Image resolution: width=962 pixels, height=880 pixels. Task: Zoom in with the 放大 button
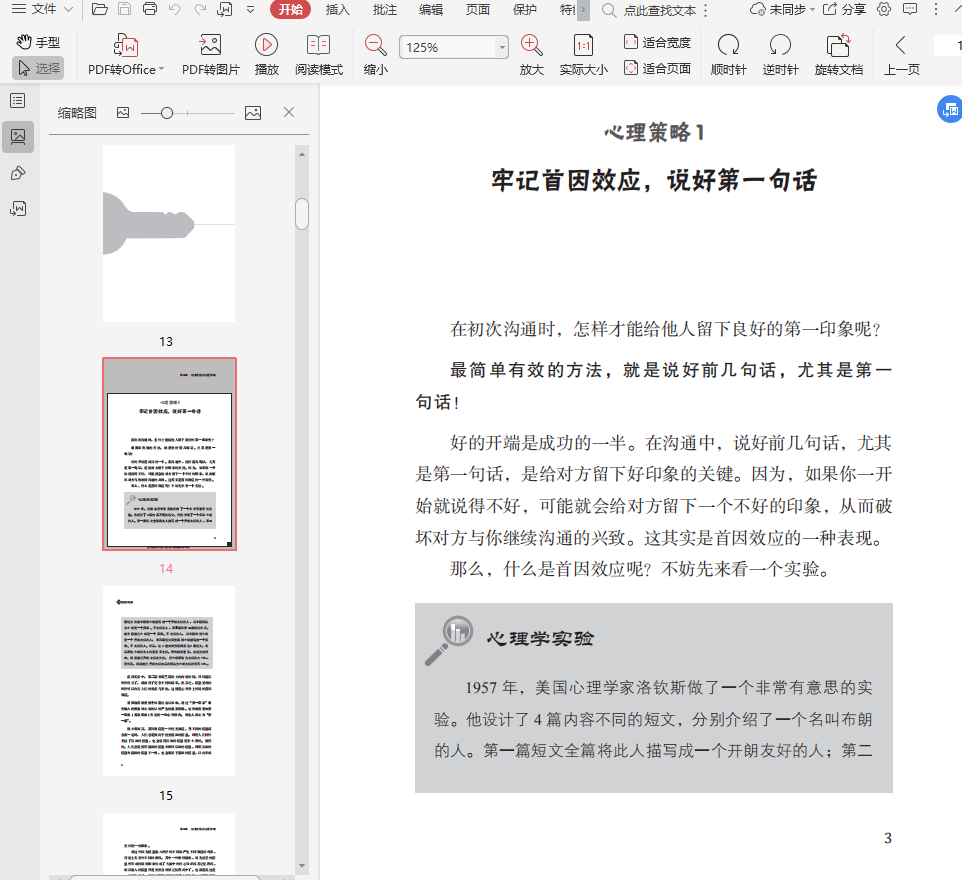(x=531, y=46)
